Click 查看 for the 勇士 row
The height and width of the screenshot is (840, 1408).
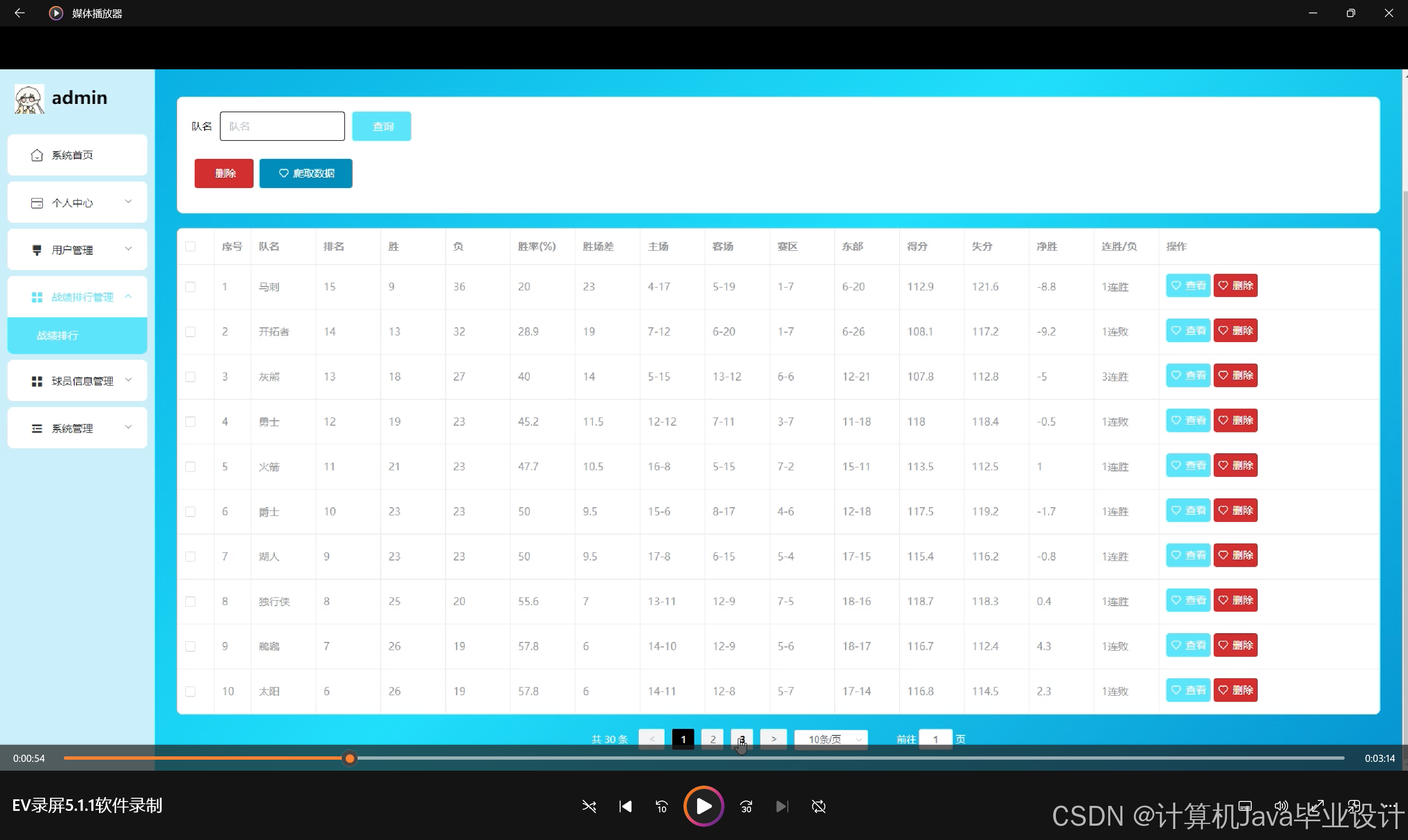pyautogui.click(x=1188, y=421)
